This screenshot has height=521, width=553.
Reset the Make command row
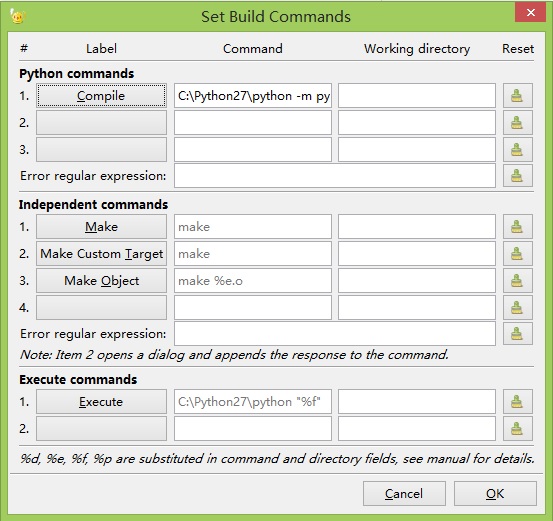pyautogui.click(x=517, y=226)
